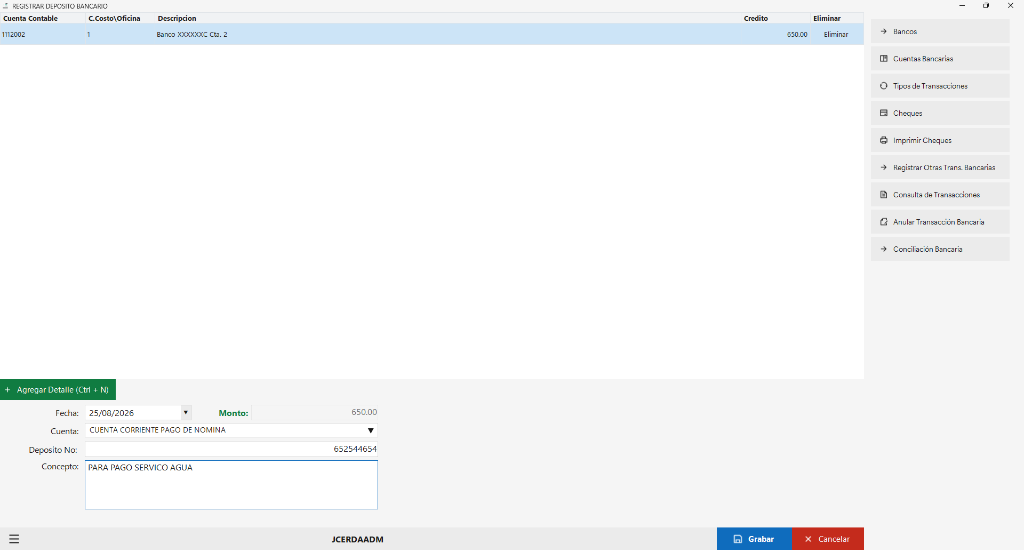The width and height of the screenshot is (1024, 550).
Task: Click the Cheques card icon
Action: [884, 113]
